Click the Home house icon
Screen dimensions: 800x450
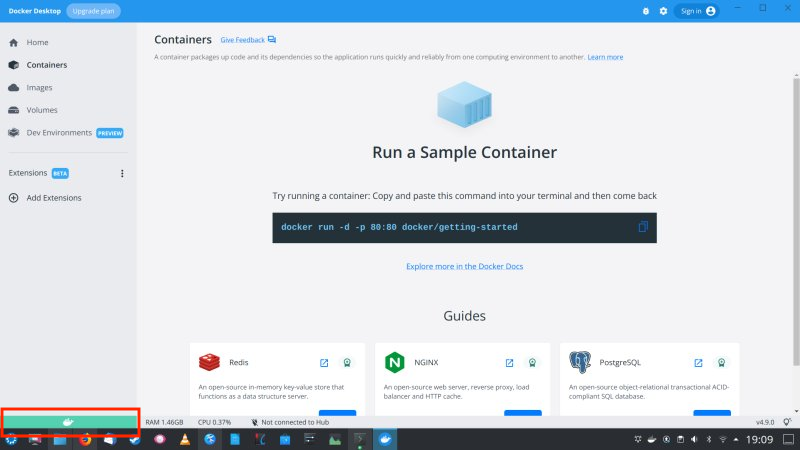click(x=14, y=42)
